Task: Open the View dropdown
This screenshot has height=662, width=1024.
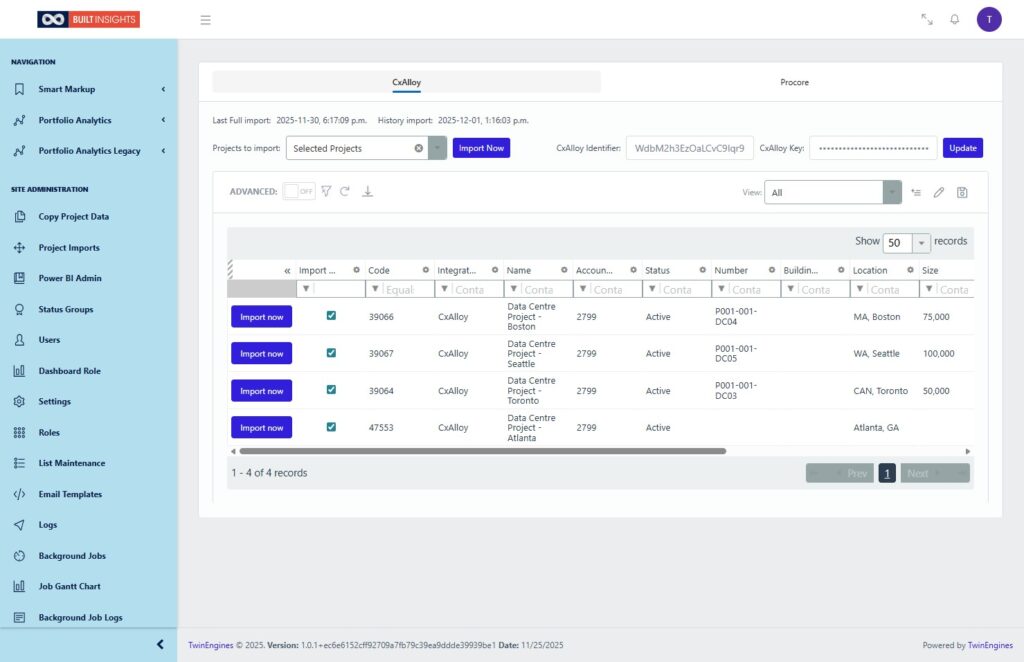Action: coord(891,192)
